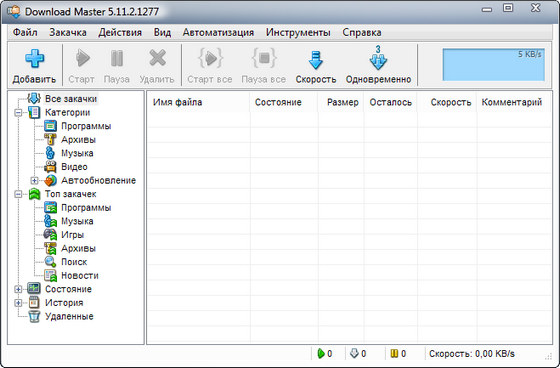Image resolution: width=560 pixels, height=368 pixels.
Task: Click the Пауза все toolbar icon
Action: click(x=264, y=58)
